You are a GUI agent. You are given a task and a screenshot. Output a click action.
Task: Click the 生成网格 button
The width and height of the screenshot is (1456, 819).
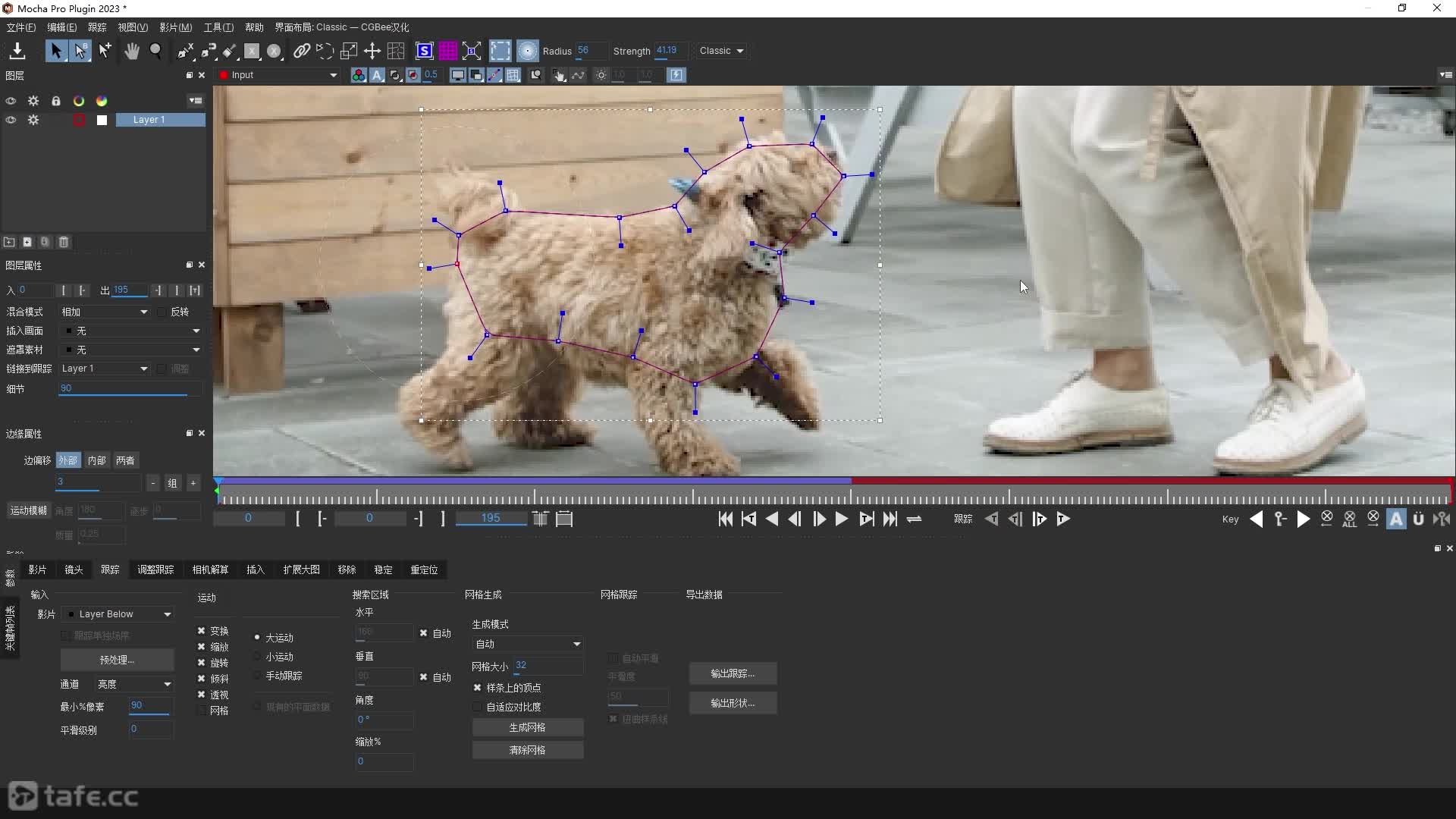(527, 727)
